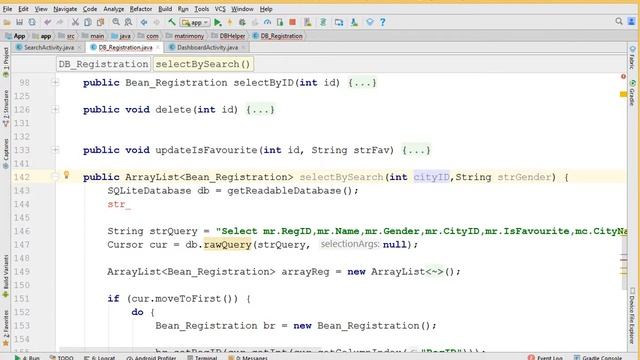Close the DB_Registration.java tab
Viewport: 640px width, 360px height.
coord(158,48)
